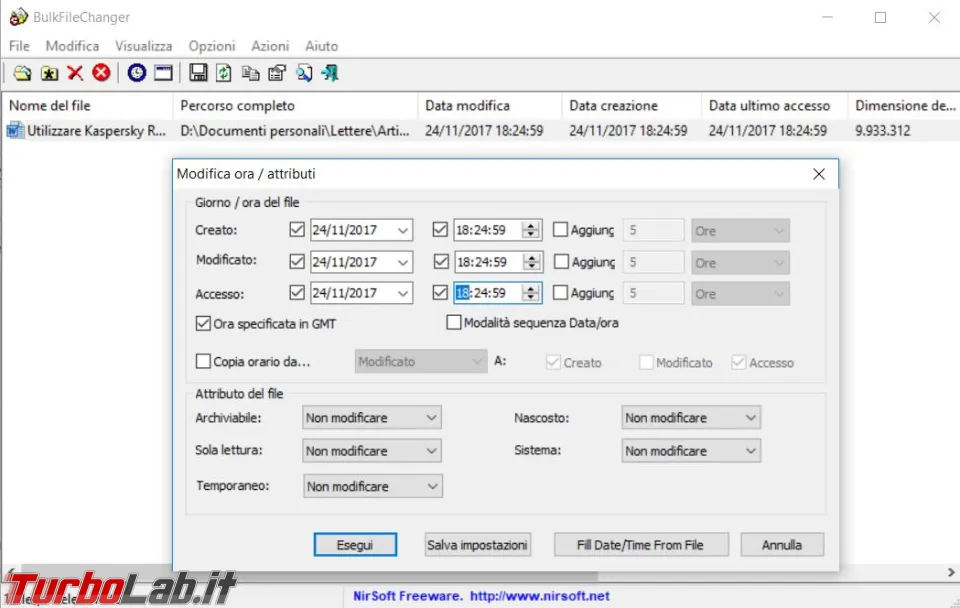Viewport: 960px width, 608px height.
Task: Refresh the file list using the green arrows icon
Action: click(224, 73)
